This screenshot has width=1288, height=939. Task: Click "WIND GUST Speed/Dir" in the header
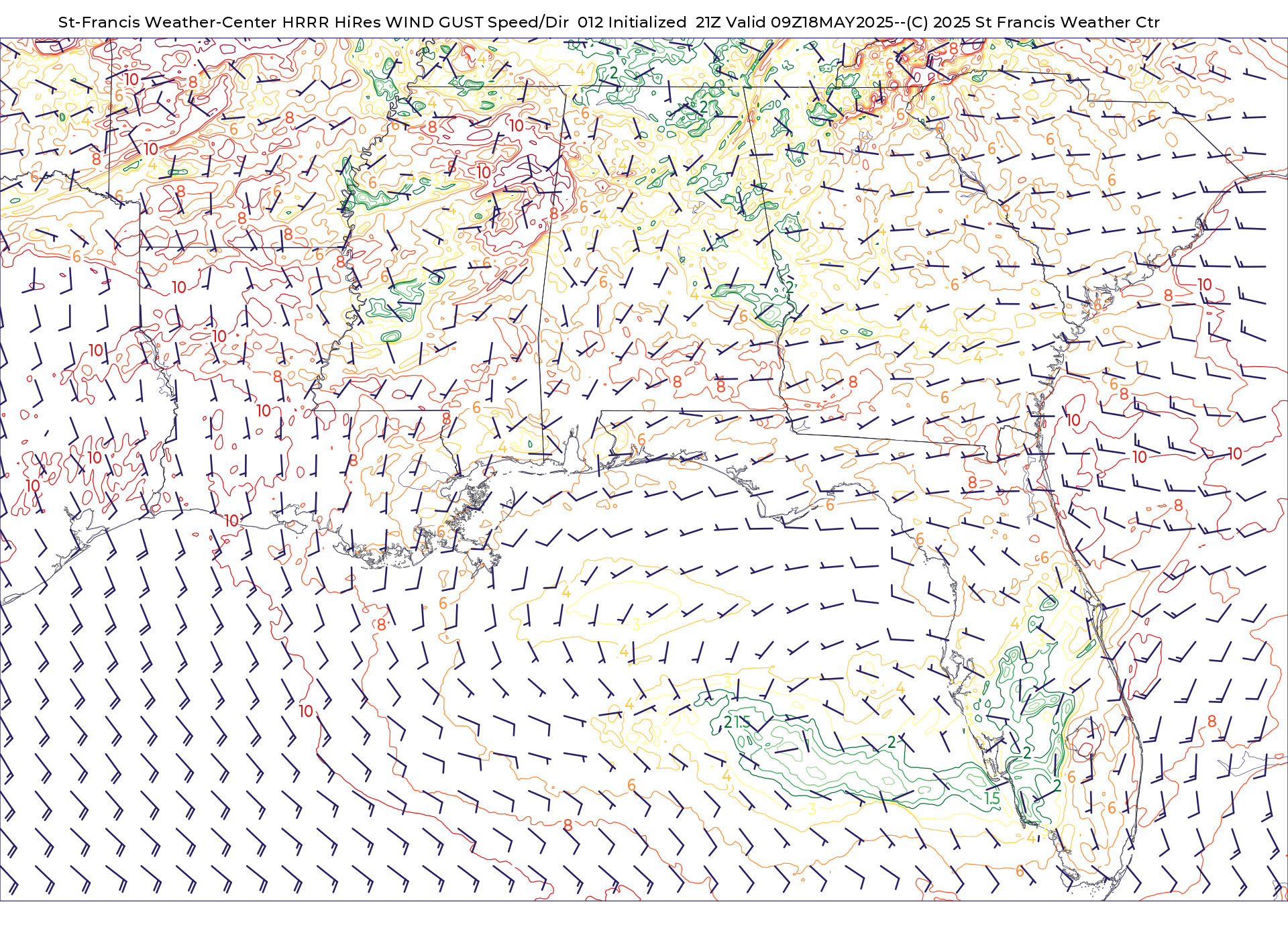(478, 22)
